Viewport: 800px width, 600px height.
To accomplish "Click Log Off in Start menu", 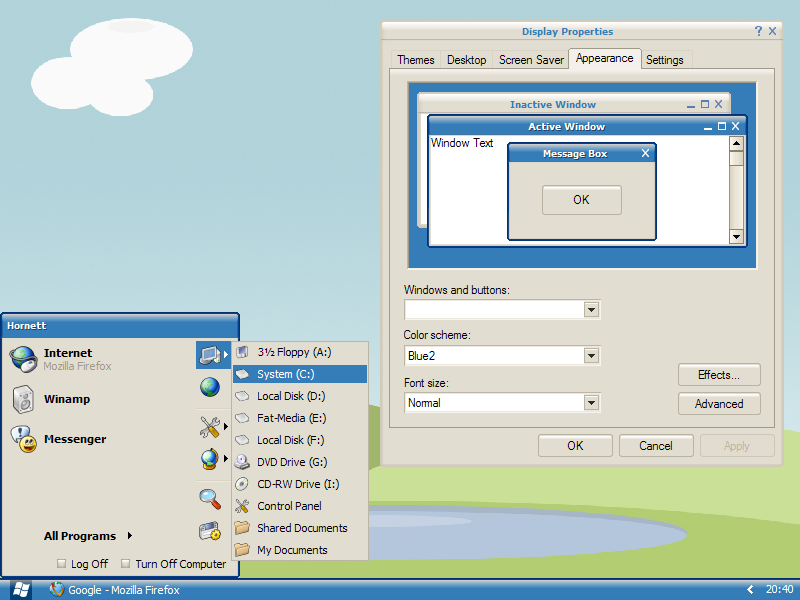I will pos(83,564).
